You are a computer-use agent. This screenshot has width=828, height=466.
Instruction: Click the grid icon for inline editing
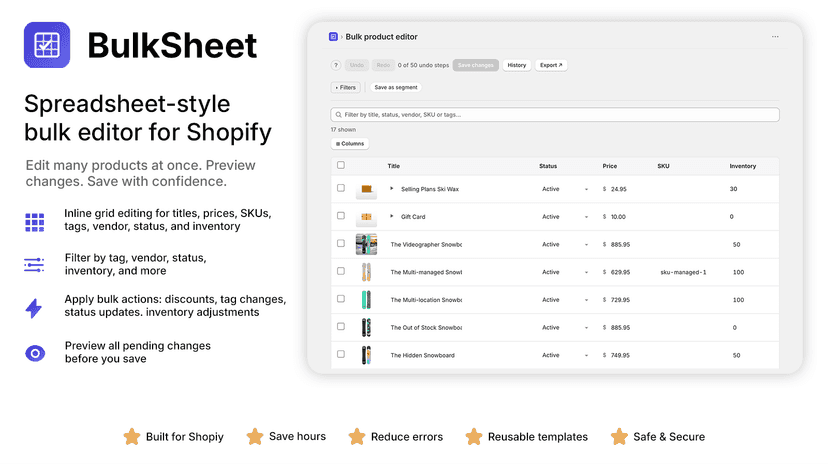[35, 222]
